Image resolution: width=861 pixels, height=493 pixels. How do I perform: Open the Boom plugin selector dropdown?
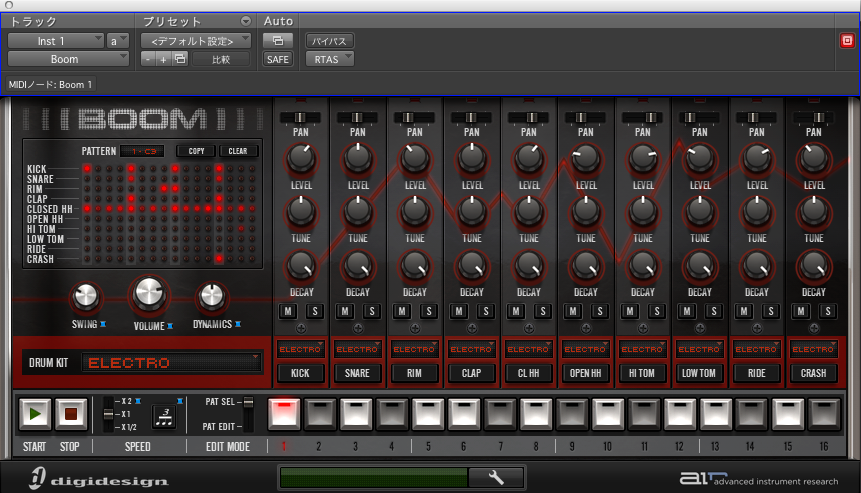68,59
